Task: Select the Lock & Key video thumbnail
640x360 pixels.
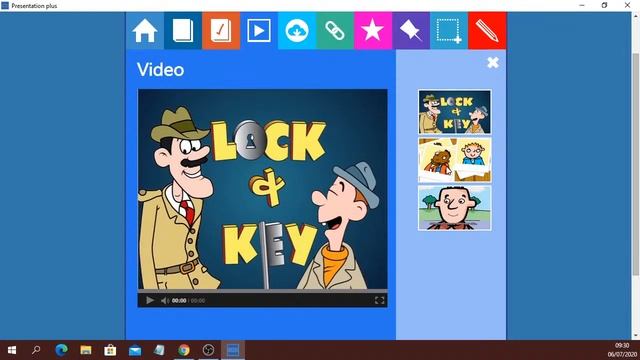Action: tap(455, 112)
